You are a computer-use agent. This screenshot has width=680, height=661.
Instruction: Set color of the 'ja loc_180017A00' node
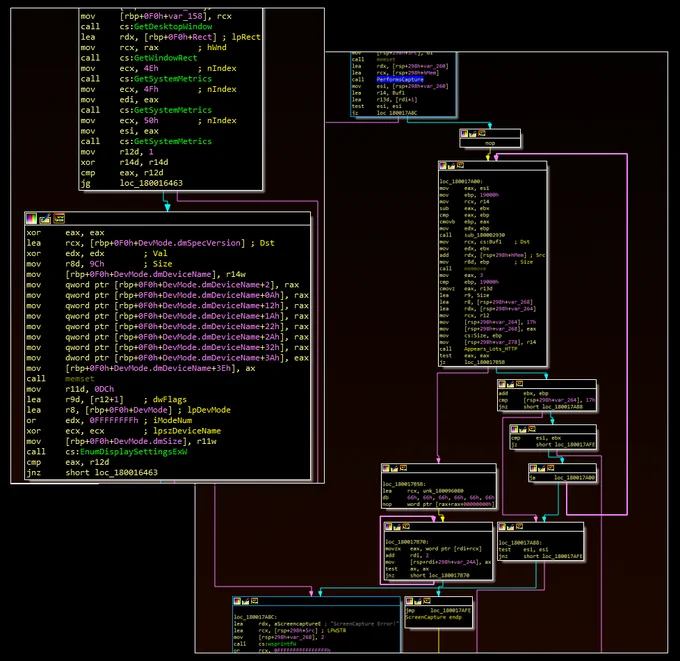click(x=533, y=468)
